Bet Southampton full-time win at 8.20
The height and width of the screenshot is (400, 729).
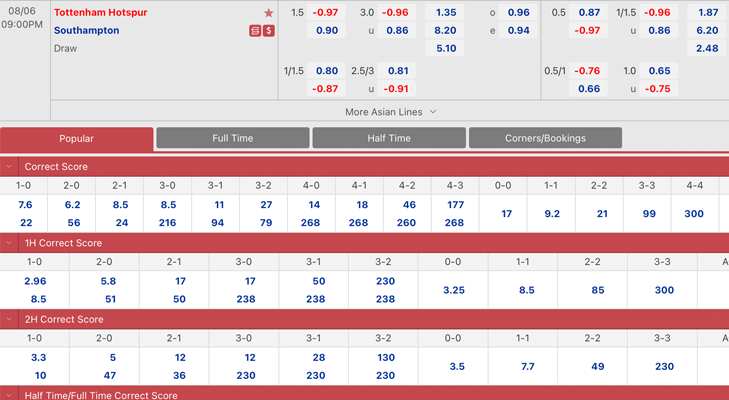pyautogui.click(x=444, y=30)
